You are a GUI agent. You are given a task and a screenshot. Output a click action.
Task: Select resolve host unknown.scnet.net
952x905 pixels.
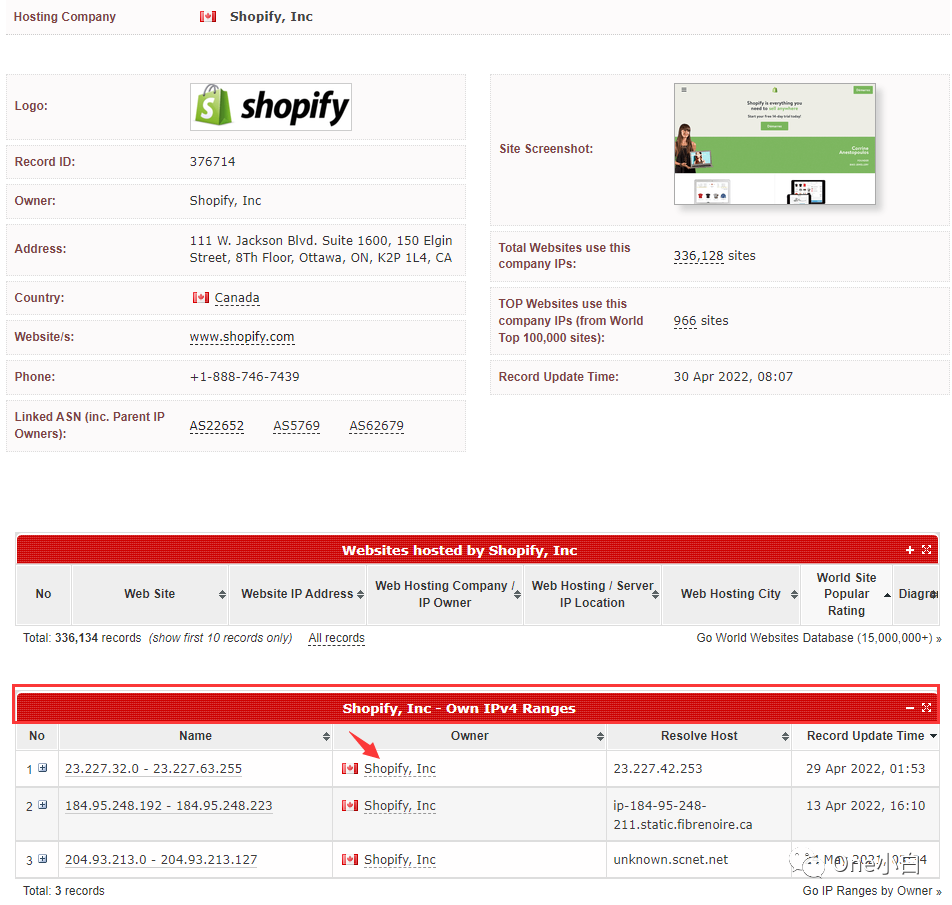tap(670, 860)
